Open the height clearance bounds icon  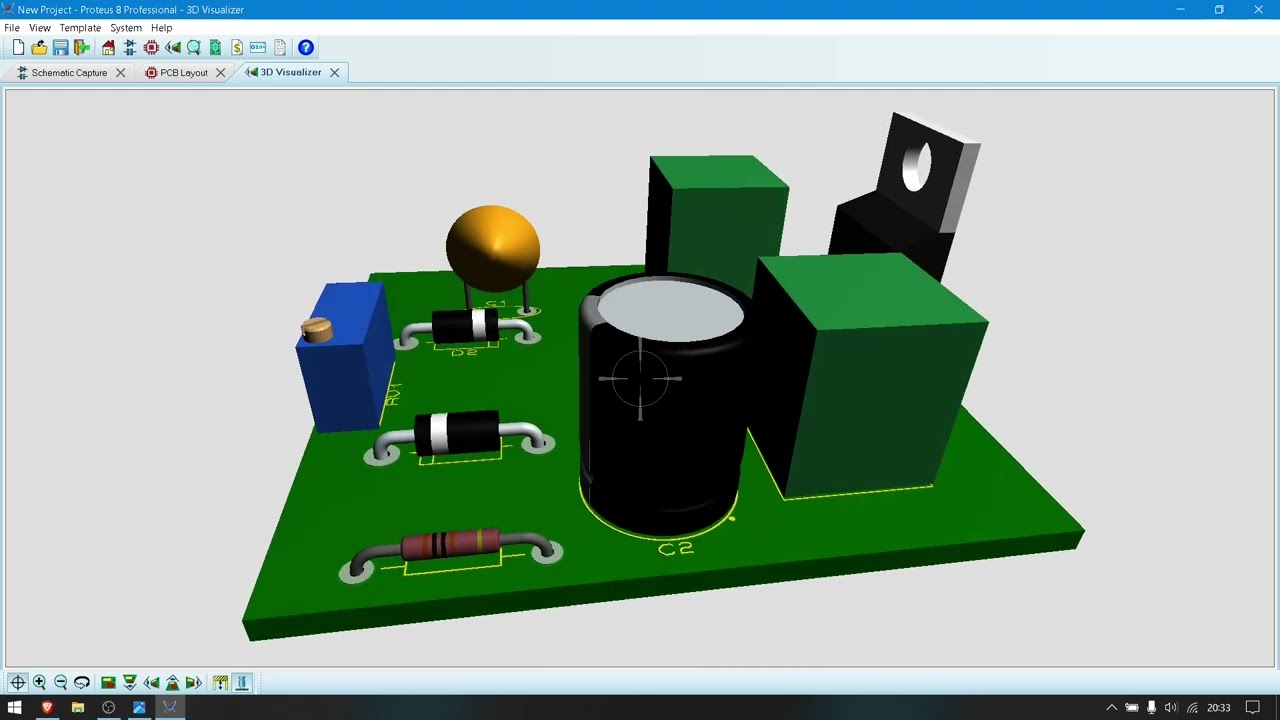(220, 682)
